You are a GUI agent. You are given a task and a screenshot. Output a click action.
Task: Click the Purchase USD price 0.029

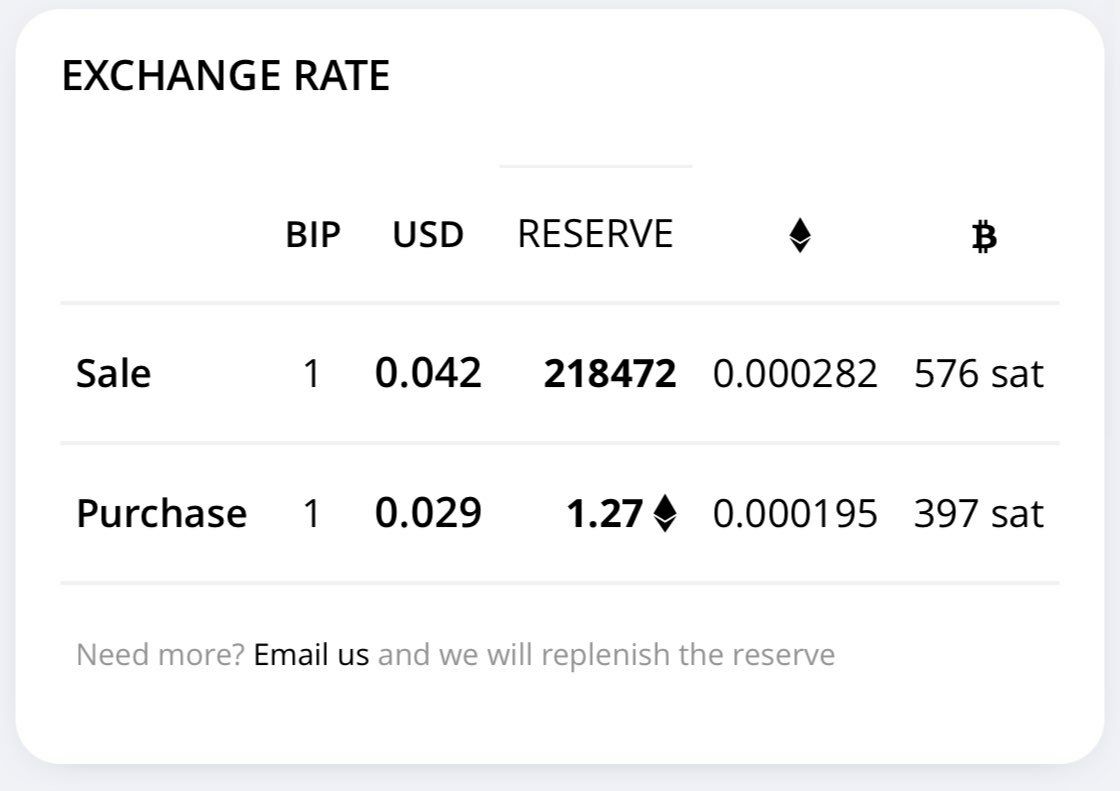429,513
